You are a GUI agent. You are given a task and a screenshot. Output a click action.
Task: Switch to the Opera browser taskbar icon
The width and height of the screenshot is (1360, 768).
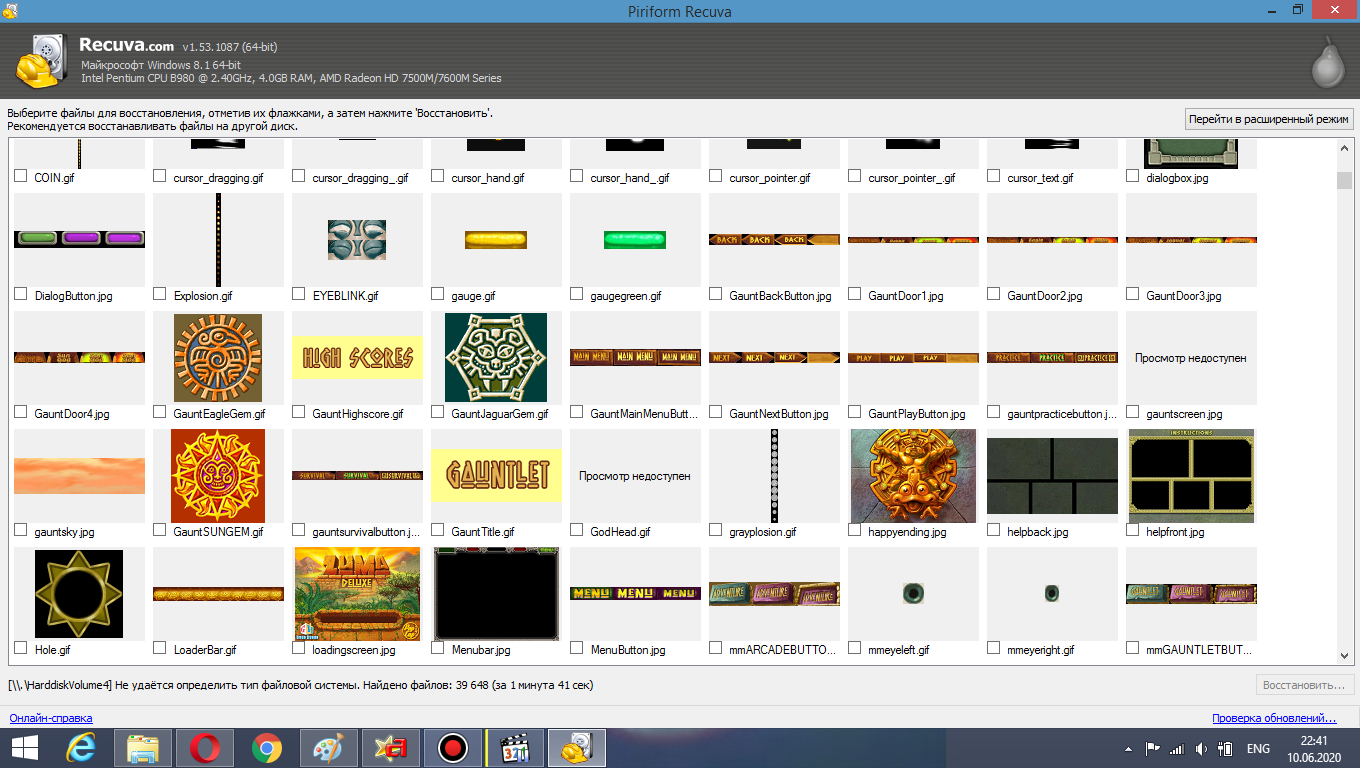(205, 748)
